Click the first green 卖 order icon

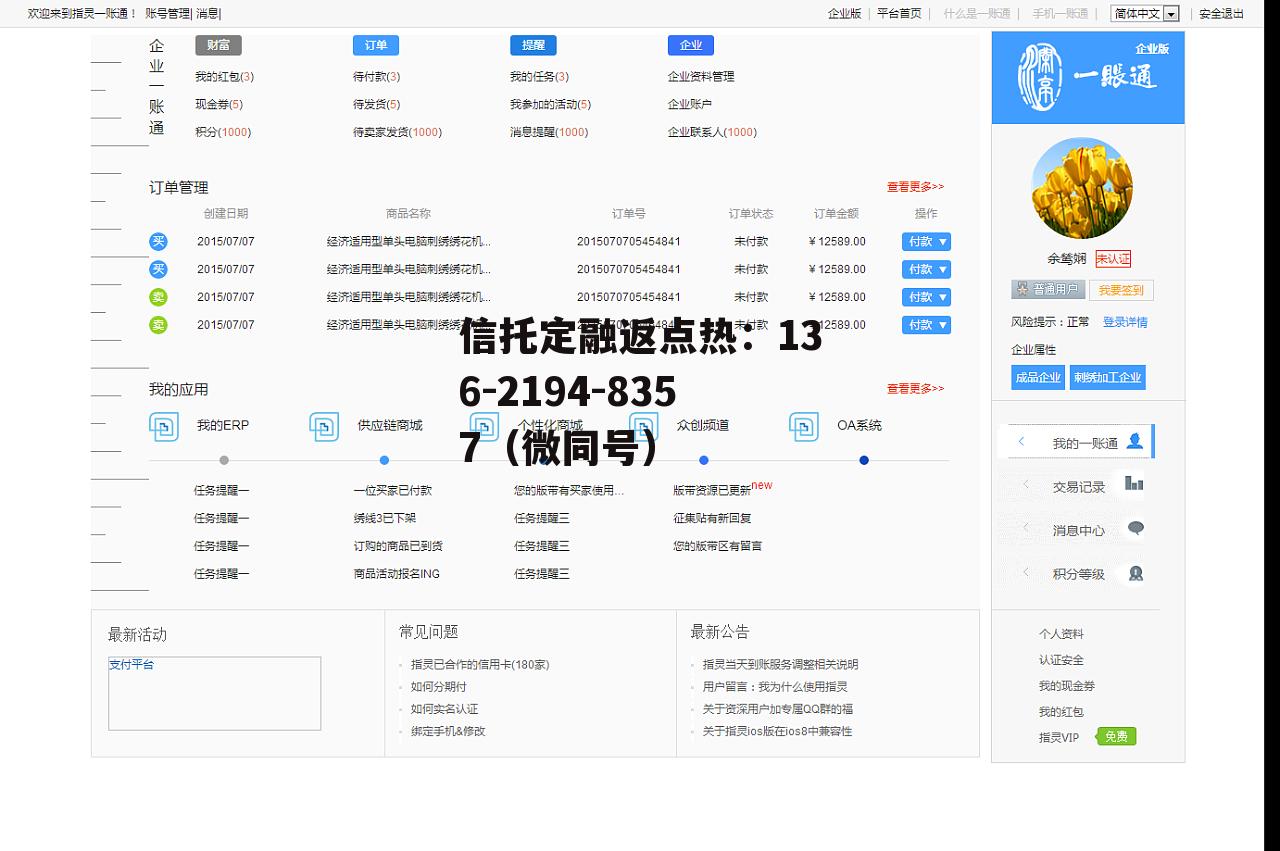click(x=158, y=297)
